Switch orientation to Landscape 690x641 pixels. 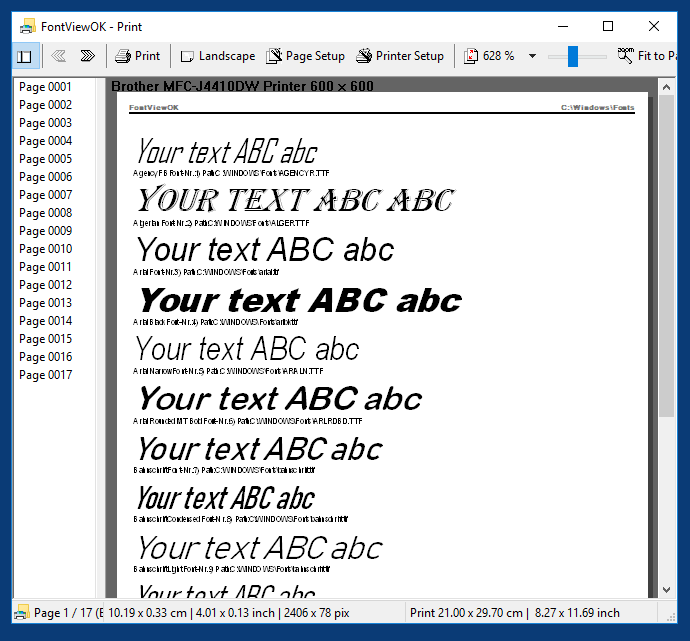click(x=217, y=56)
